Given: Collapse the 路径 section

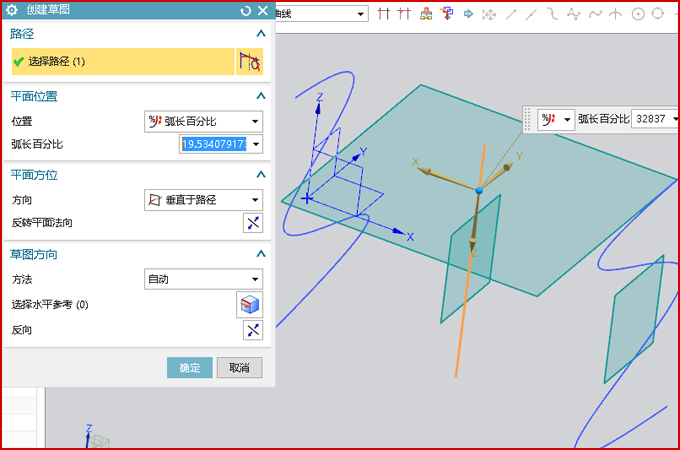Looking at the screenshot, I should coord(261,34).
